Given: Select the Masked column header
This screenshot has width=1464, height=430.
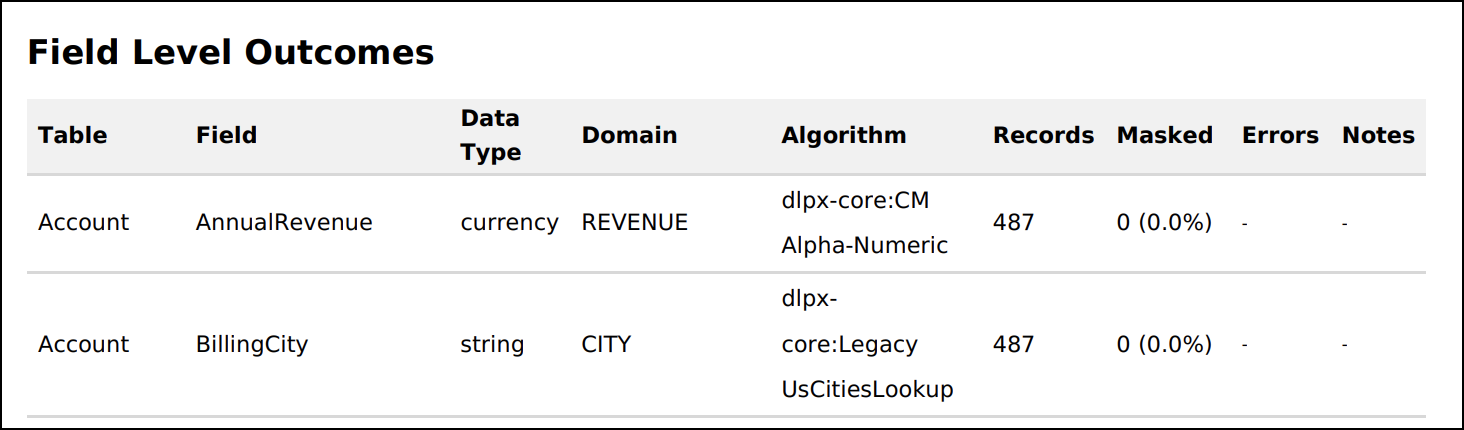Looking at the screenshot, I should pos(1164,135).
